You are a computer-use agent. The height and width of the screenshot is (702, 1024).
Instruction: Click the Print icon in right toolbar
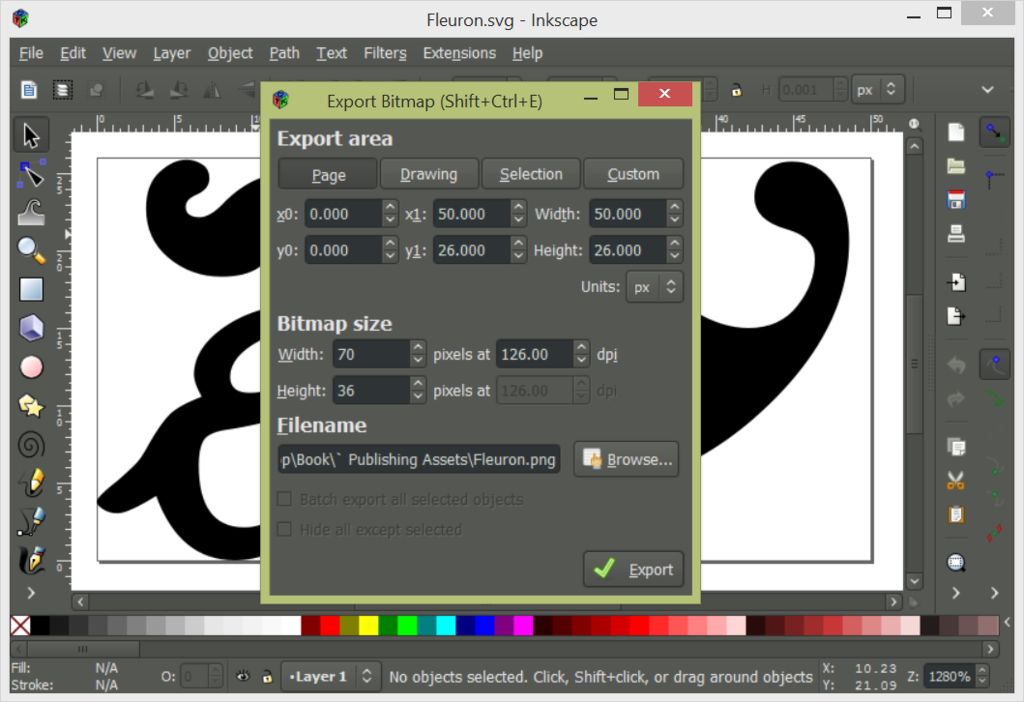(956, 234)
